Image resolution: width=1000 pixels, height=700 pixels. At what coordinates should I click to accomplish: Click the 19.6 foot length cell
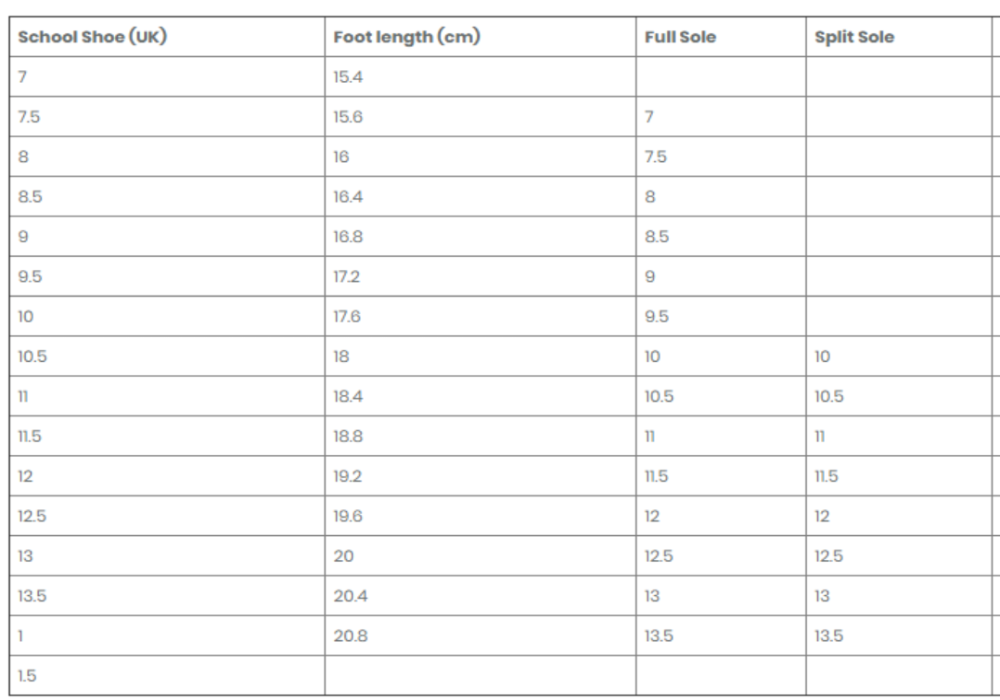click(x=347, y=517)
